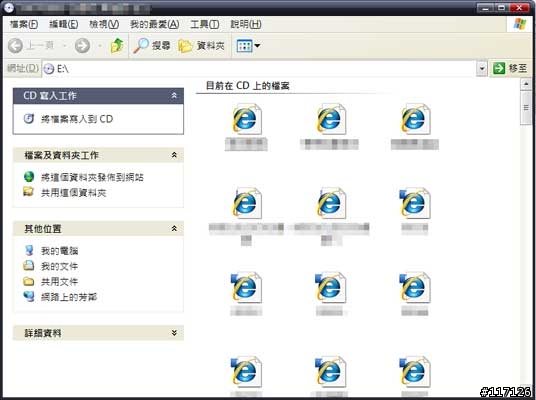
Task: Collapse the 檔案及資料夾工作 panel
Action: coord(174,155)
